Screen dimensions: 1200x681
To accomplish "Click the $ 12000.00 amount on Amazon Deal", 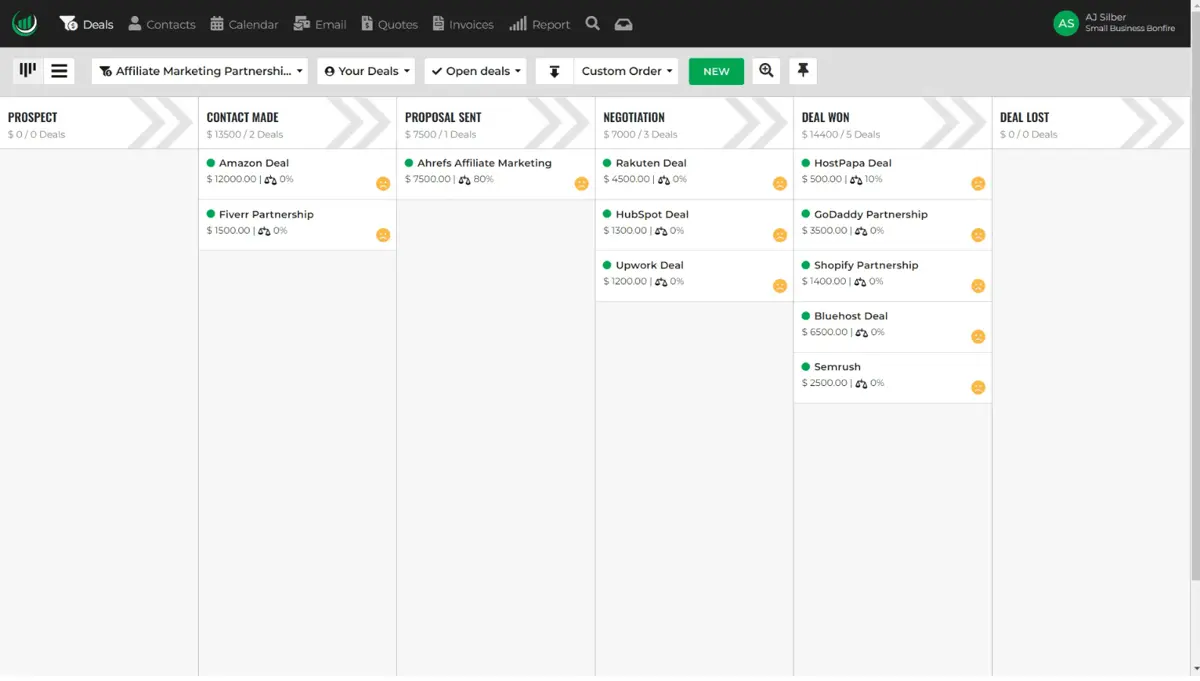I will (232, 180).
